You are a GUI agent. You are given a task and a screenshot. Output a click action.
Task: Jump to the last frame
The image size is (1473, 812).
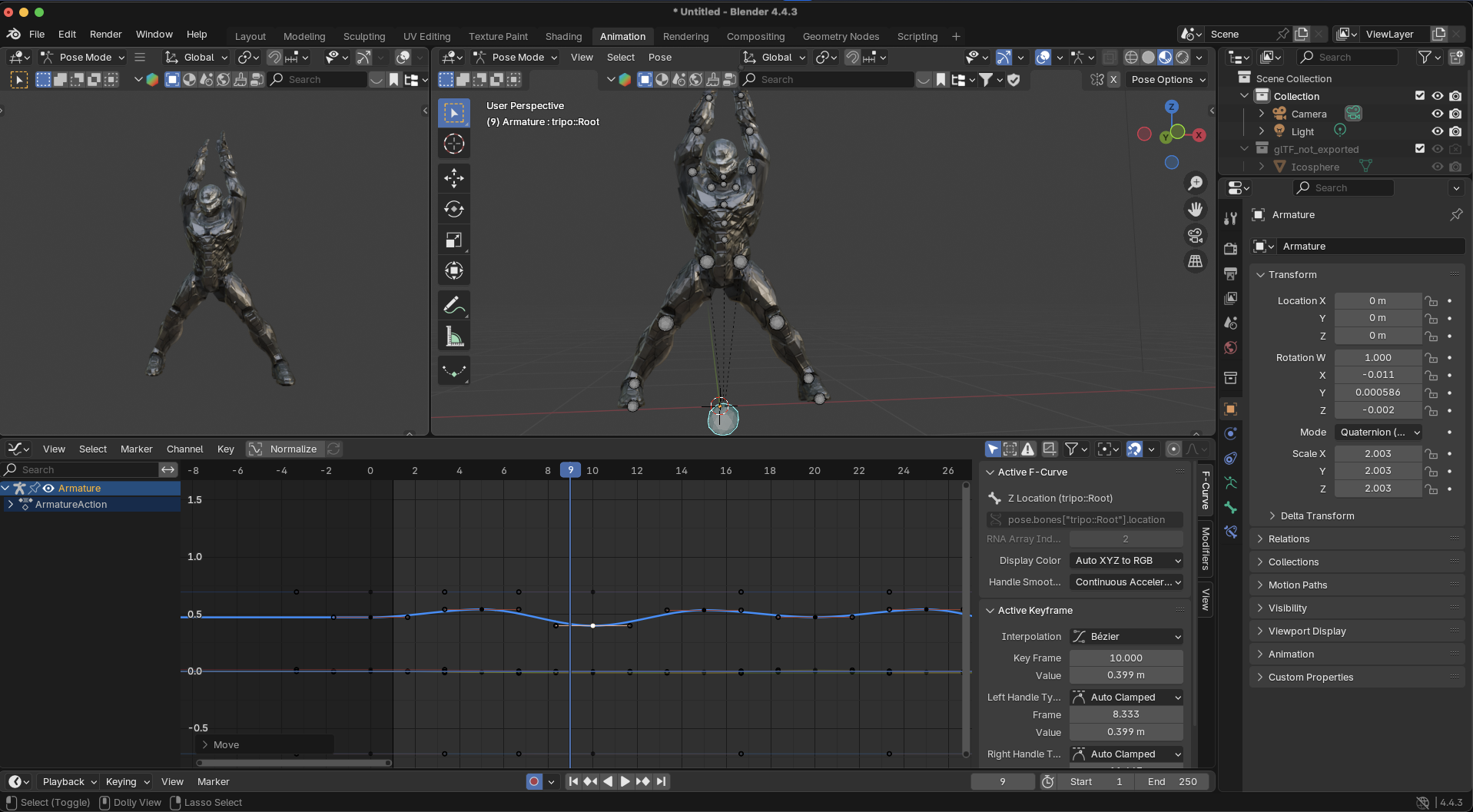click(661, 781)
